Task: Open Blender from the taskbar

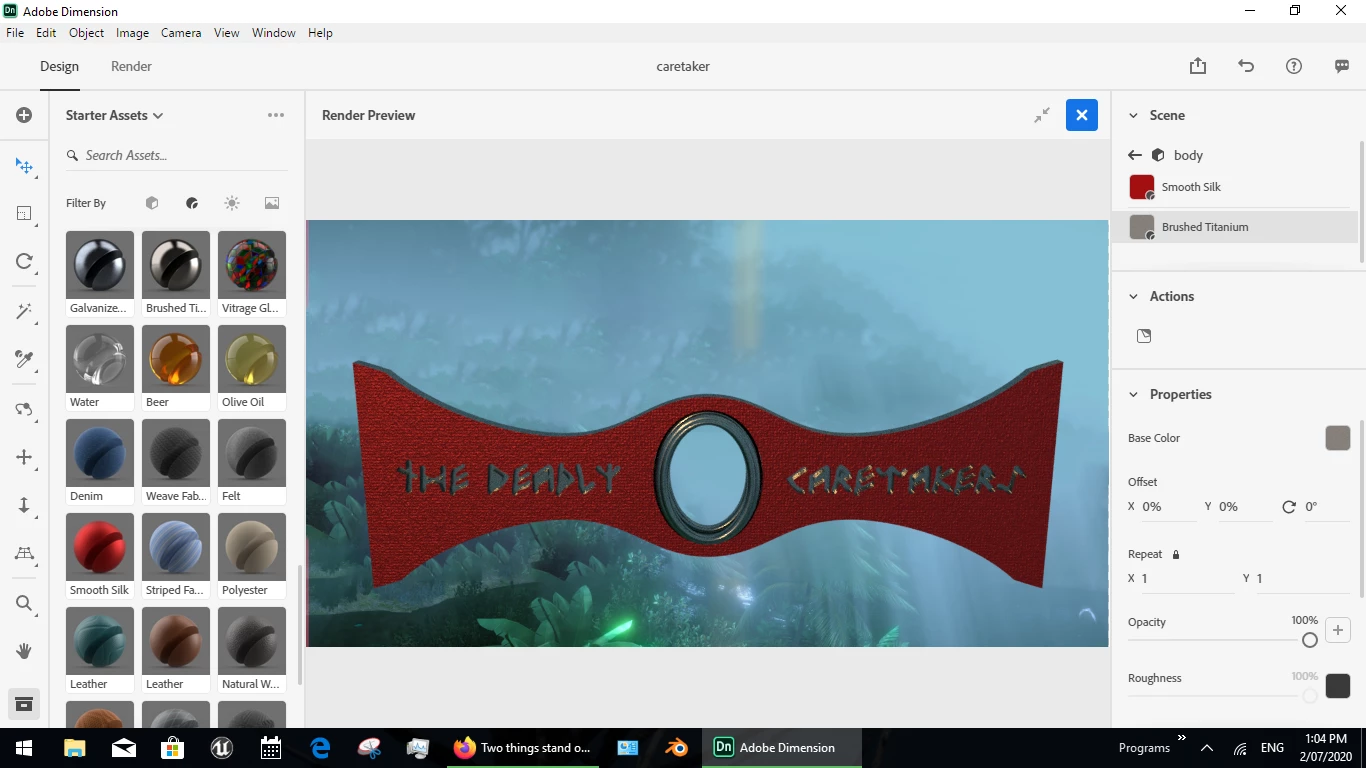Action: 677,748
